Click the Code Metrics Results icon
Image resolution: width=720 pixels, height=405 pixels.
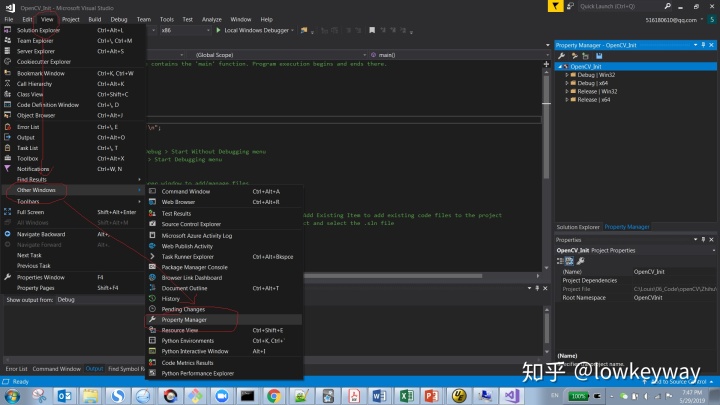pos(152,362)
